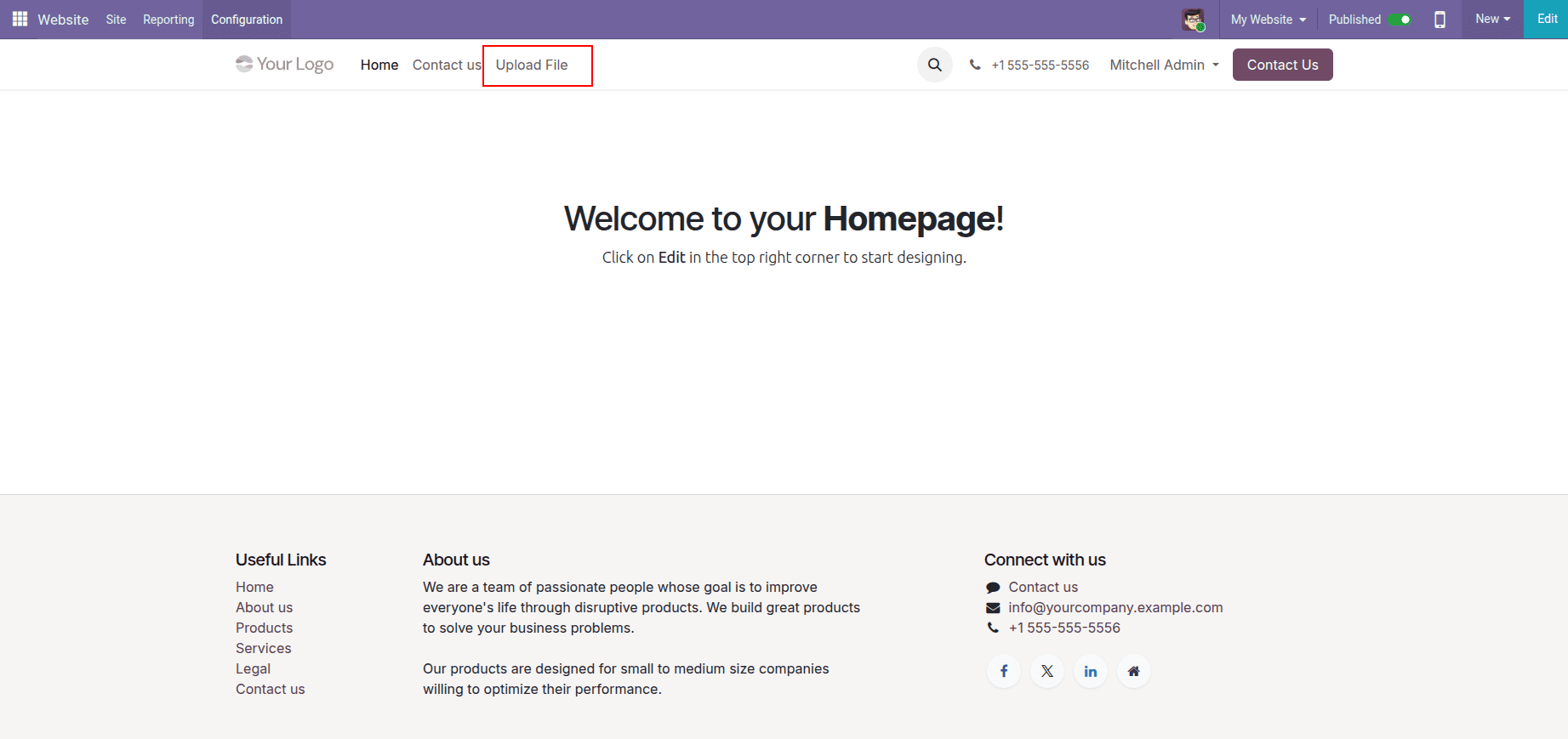Open the New dropdown button
Screen dimensions: 1568x739
(x=1492, y=19)
